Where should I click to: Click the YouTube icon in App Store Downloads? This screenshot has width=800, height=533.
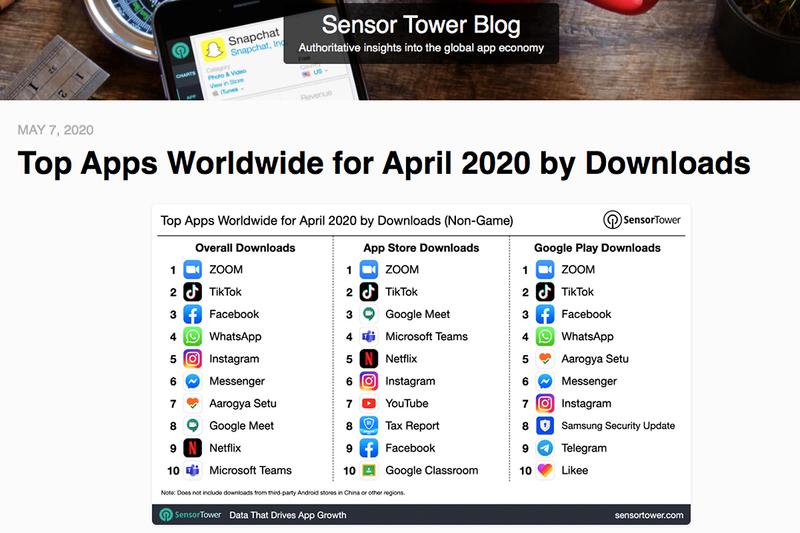pyautogui.click(x=369, y=403)
